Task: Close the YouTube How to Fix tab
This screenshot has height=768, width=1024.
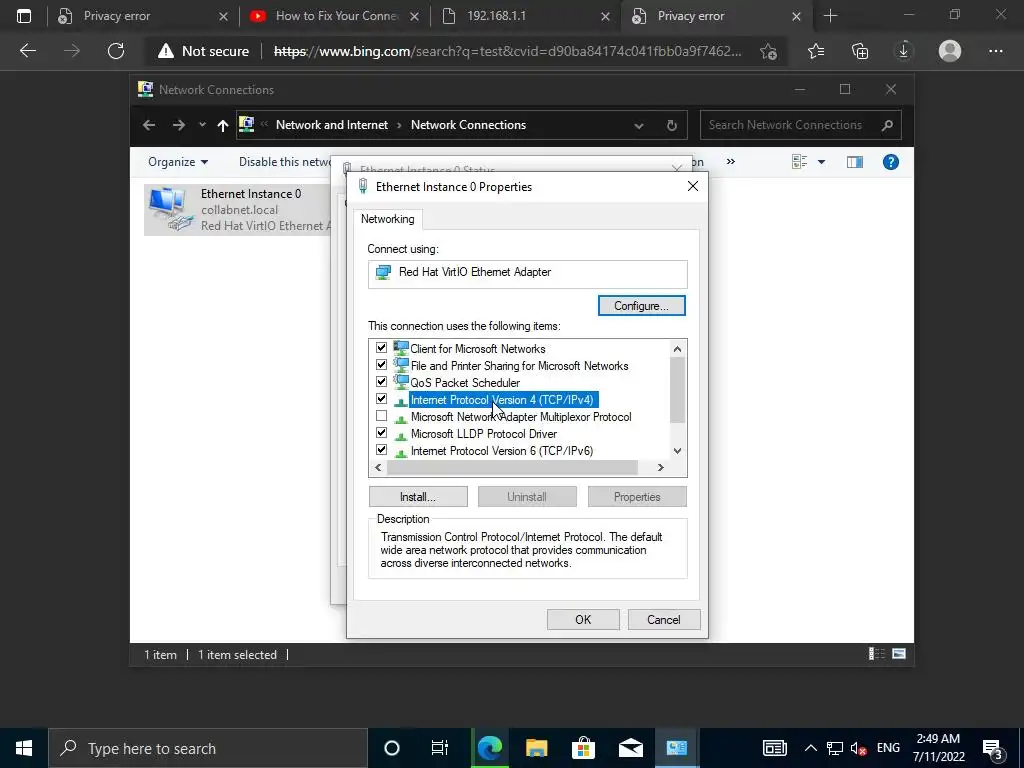Action: tap(414, 16)
